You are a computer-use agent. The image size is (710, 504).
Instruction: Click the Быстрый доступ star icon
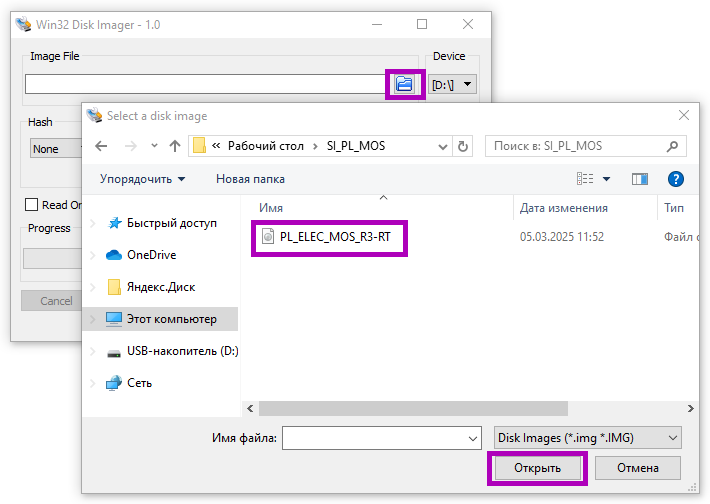tap(114, 223)
